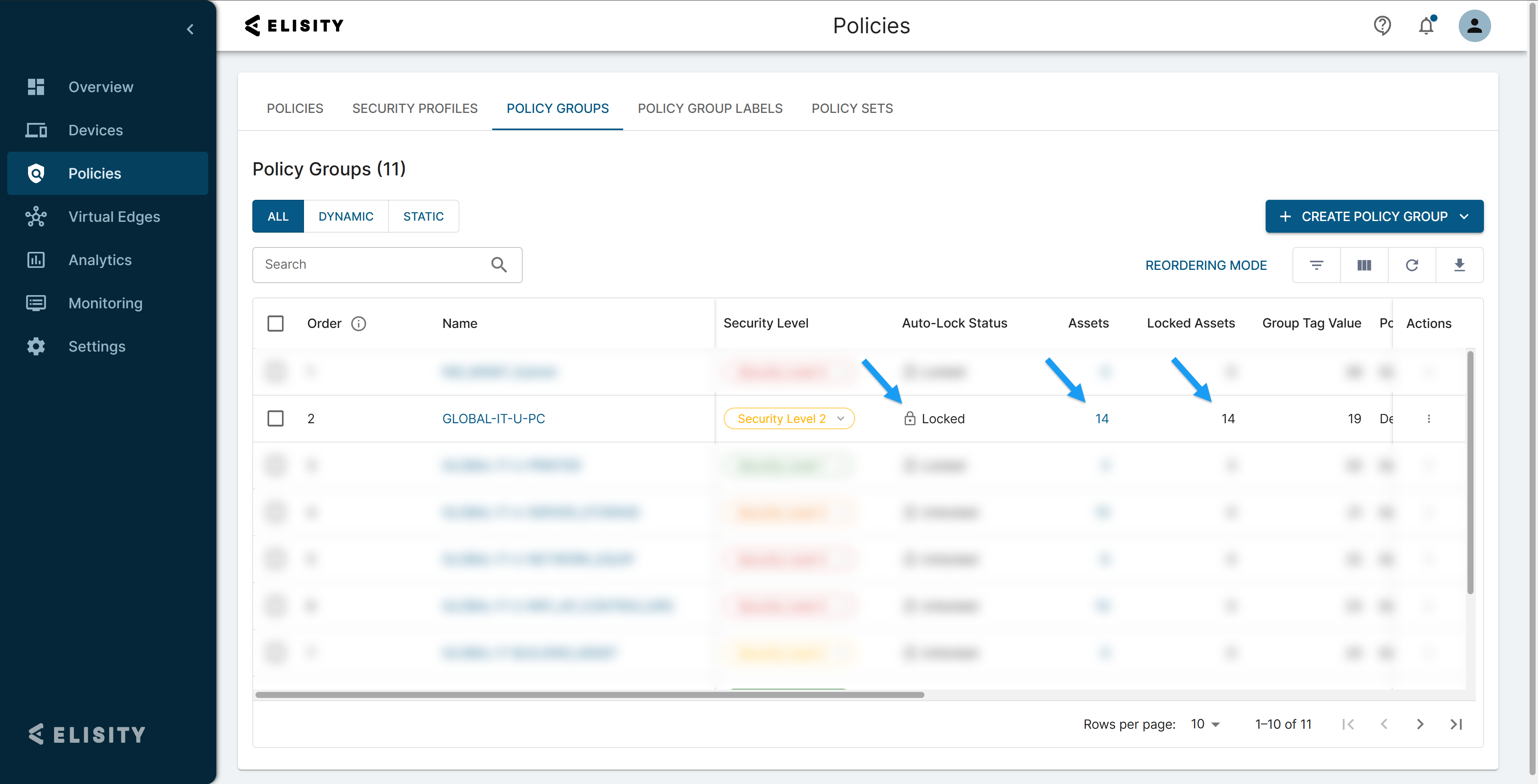Open actions menu for GLOBAL-IT-U-PC row
This screenshot has width=1538, height=784.
[1429, 418]
